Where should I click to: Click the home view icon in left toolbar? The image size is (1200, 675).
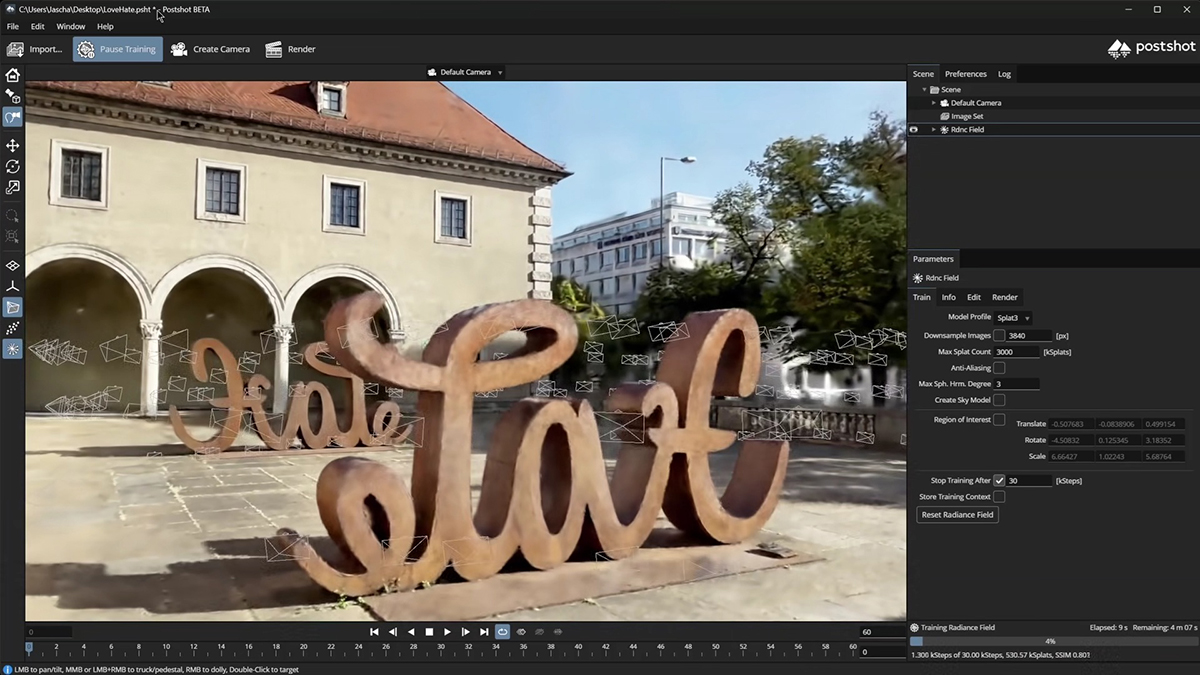(13, 75)
